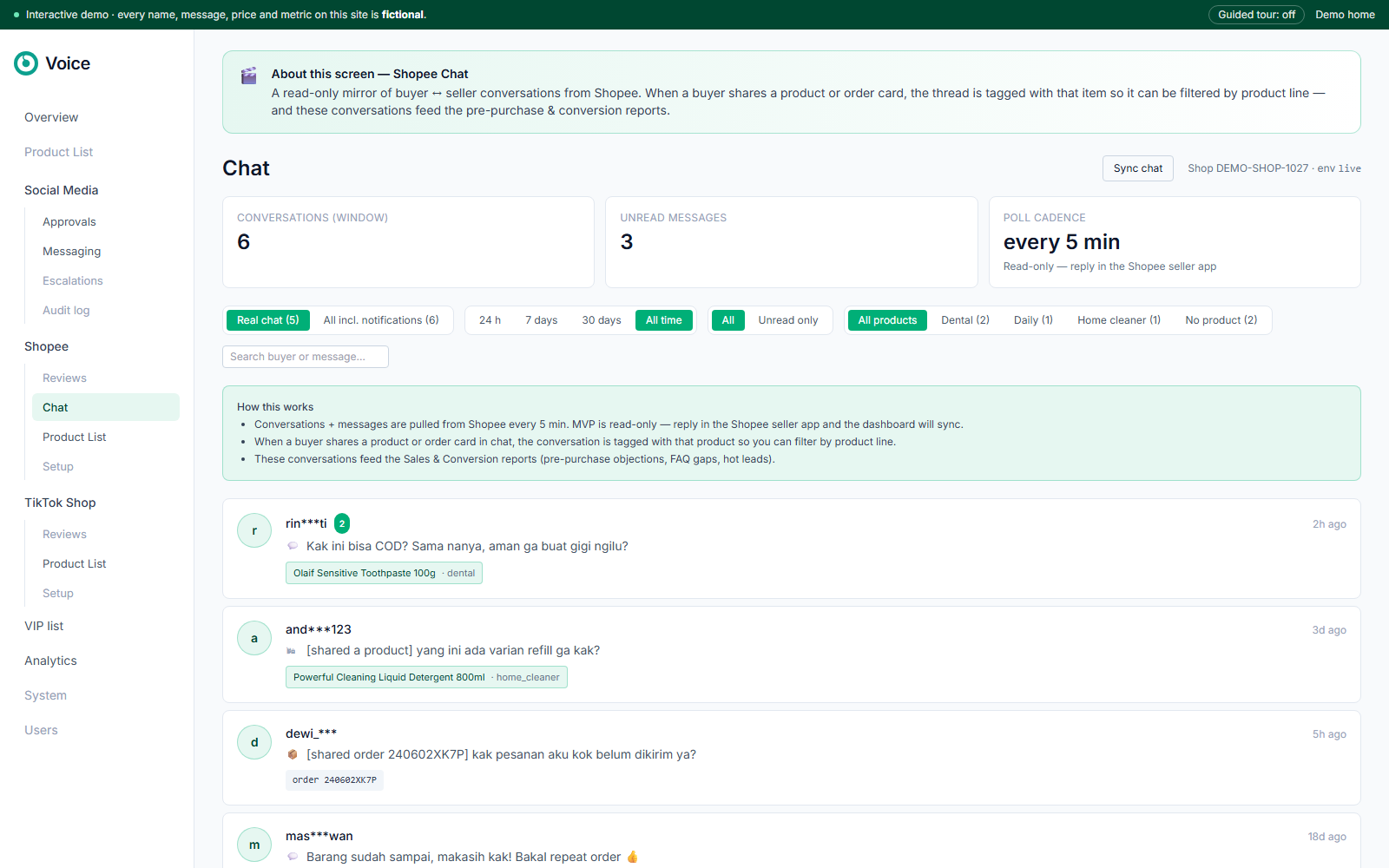Open dewi_*** avatar circle
This screenshot has height=868, width=1389.
[254, 742]
